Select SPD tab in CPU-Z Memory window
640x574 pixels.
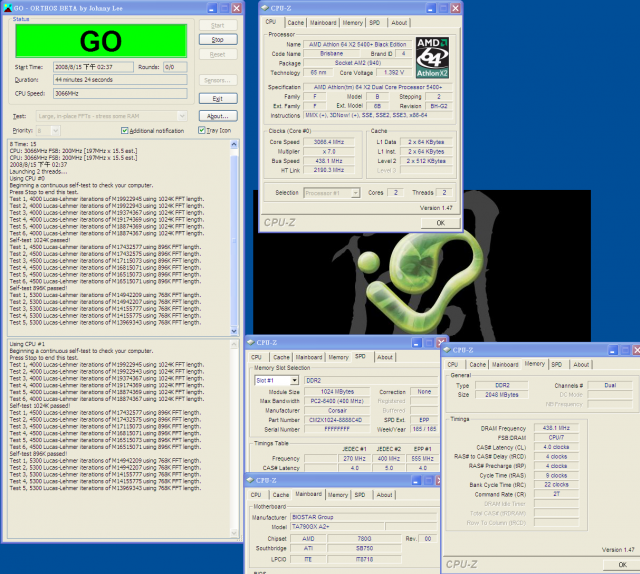tap(557, 365)
